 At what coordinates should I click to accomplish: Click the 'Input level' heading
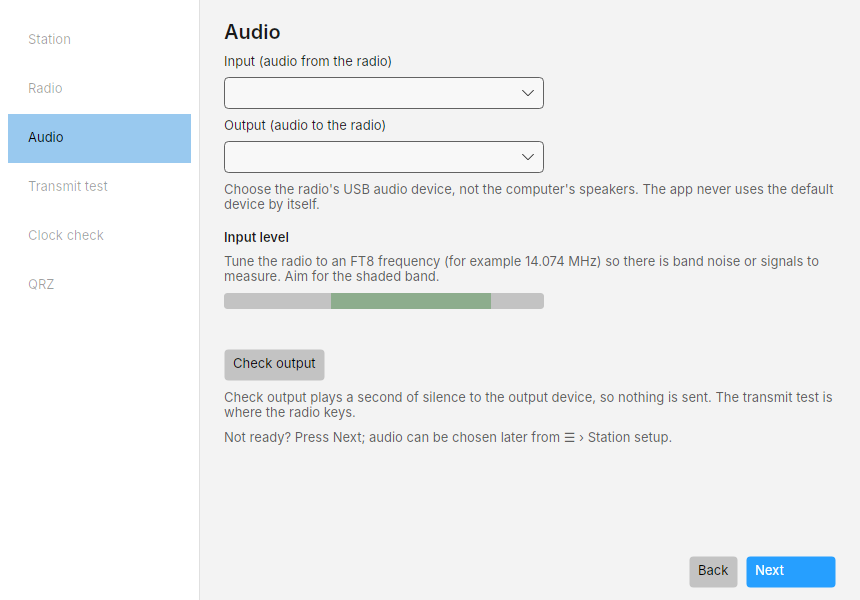point(256,237)
